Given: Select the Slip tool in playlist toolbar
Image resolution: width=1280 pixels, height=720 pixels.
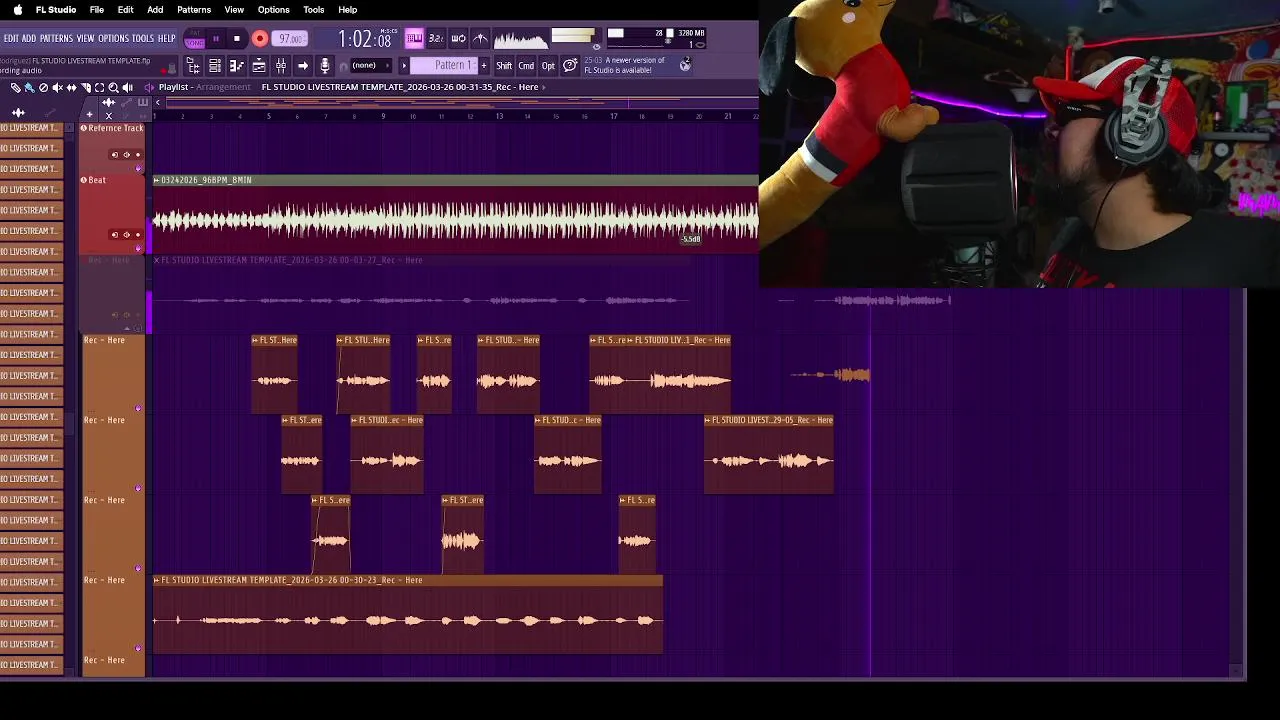Looking at the screenshot, I should click(x=71, y=88).
